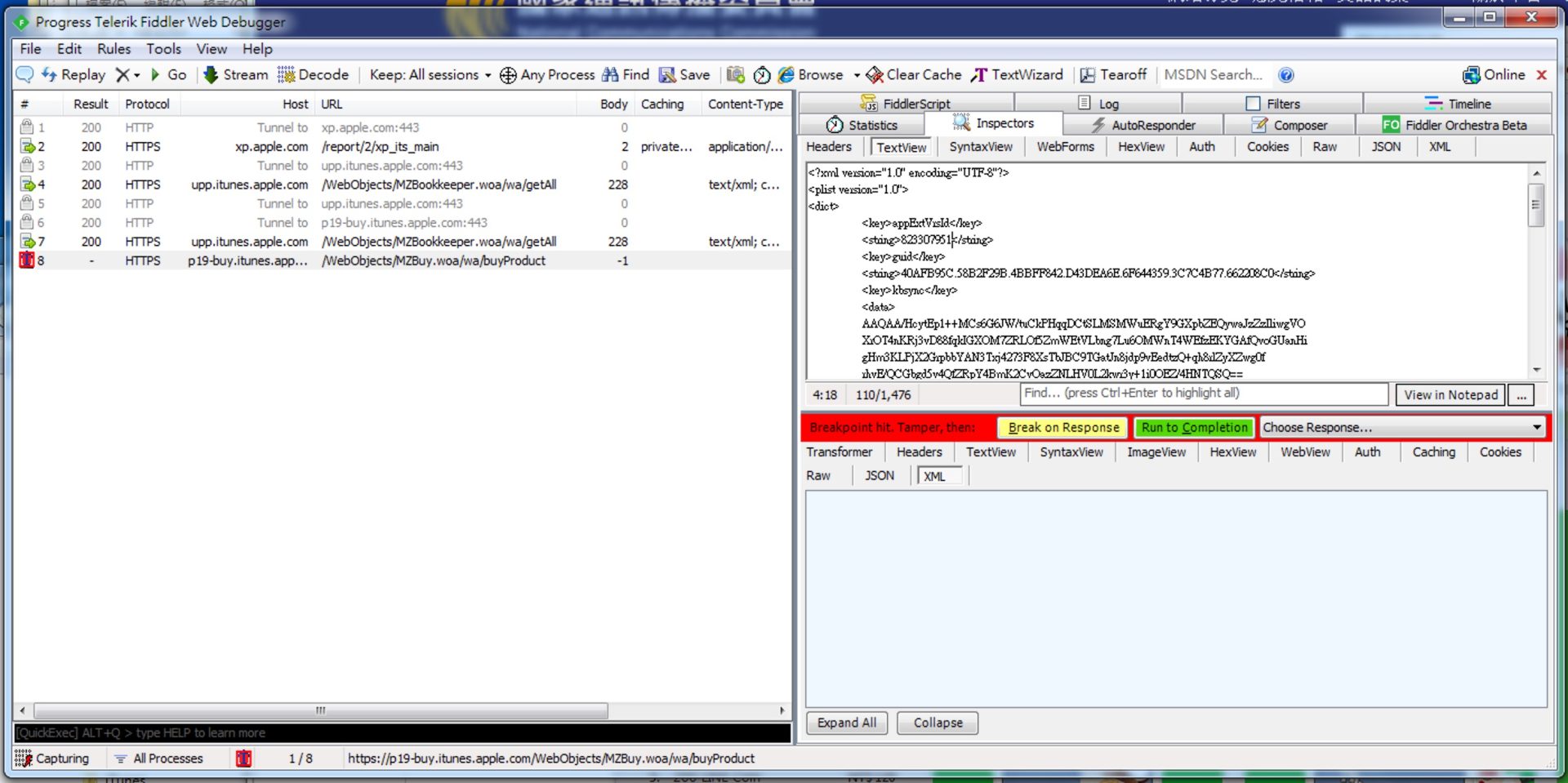Click the Replay toolbar button
This screenshot has height=783, width=1568.
click(x=73, y=75)
